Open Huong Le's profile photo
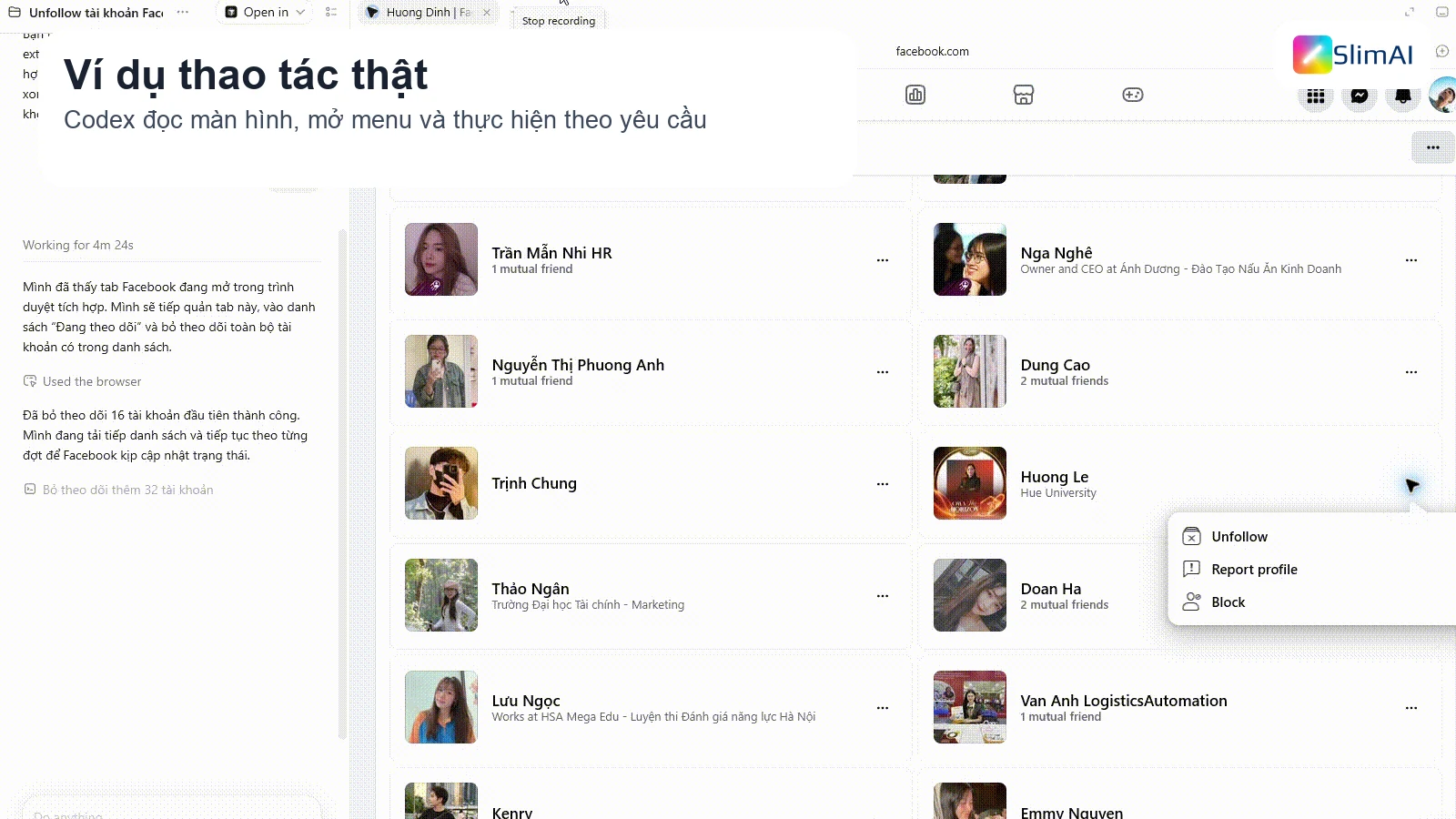 (970, 483)
